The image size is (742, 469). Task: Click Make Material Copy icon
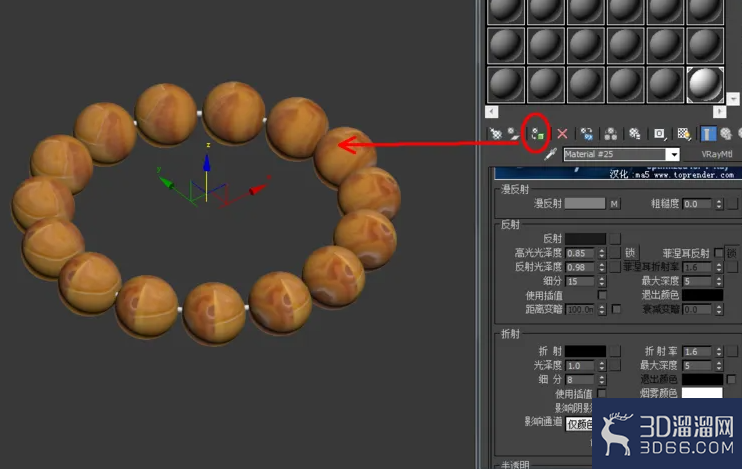click(x=587, y=134)
